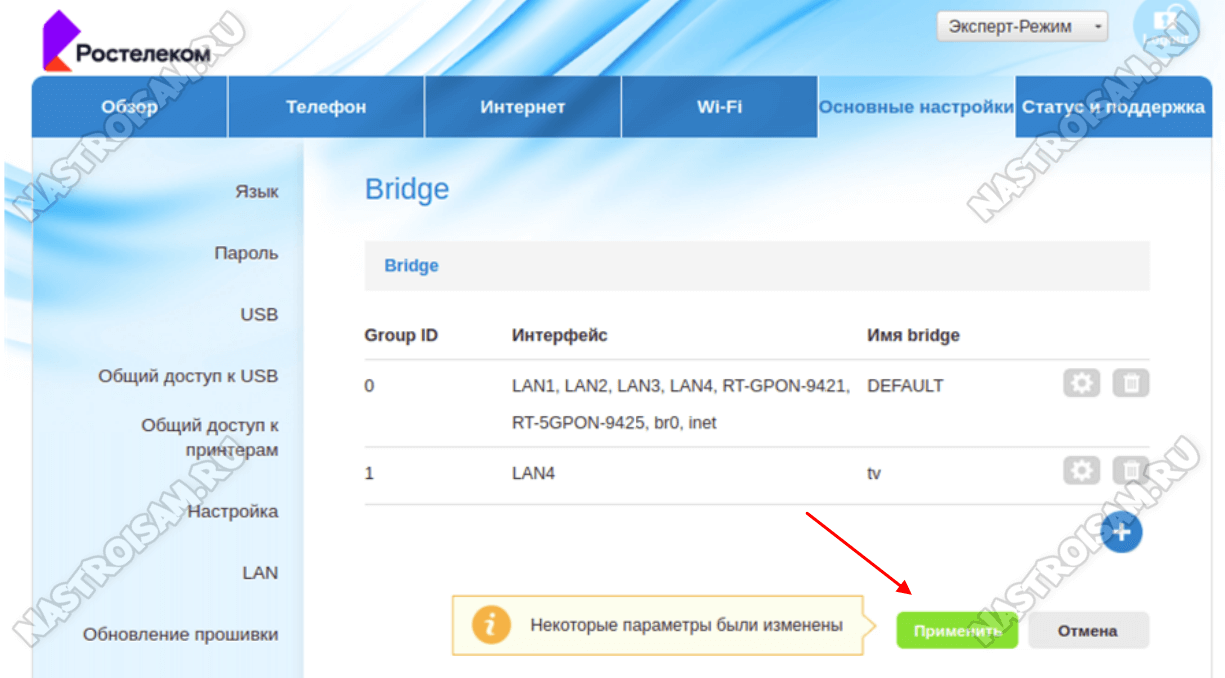Go to Обновление прошивки in sidebar
1225x678 pixels.
[180, 635]
